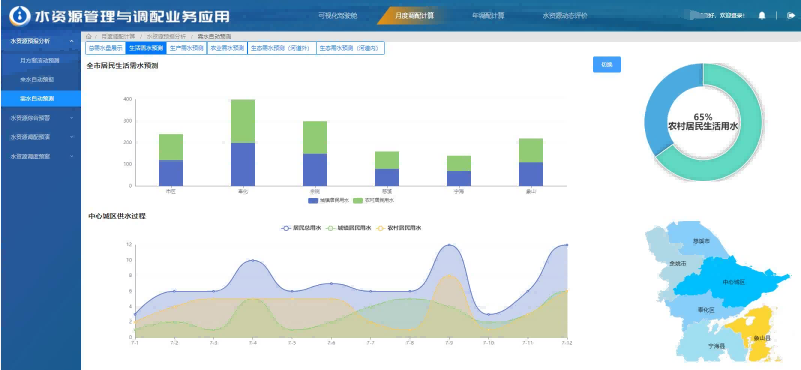This screenshot has height=370, width=801.
Task: Click the 象山 stacked bar
Action: (531, 162)
